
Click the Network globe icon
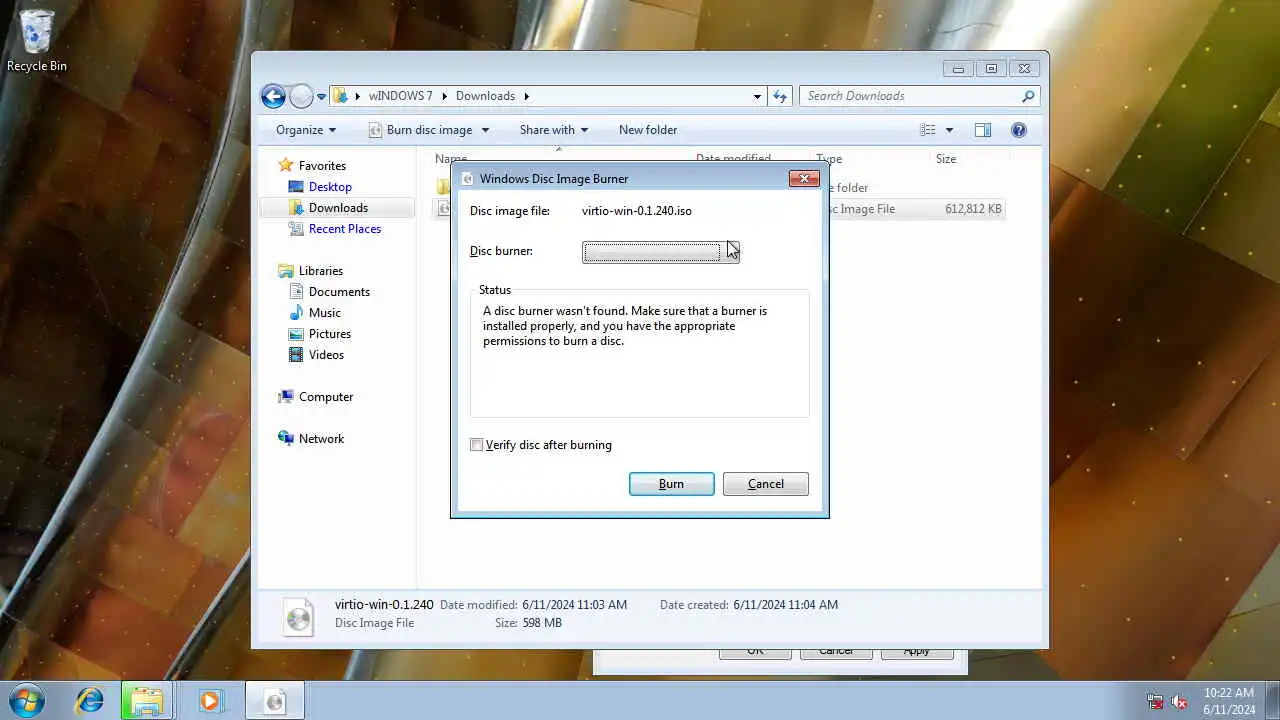pos(286,438)
